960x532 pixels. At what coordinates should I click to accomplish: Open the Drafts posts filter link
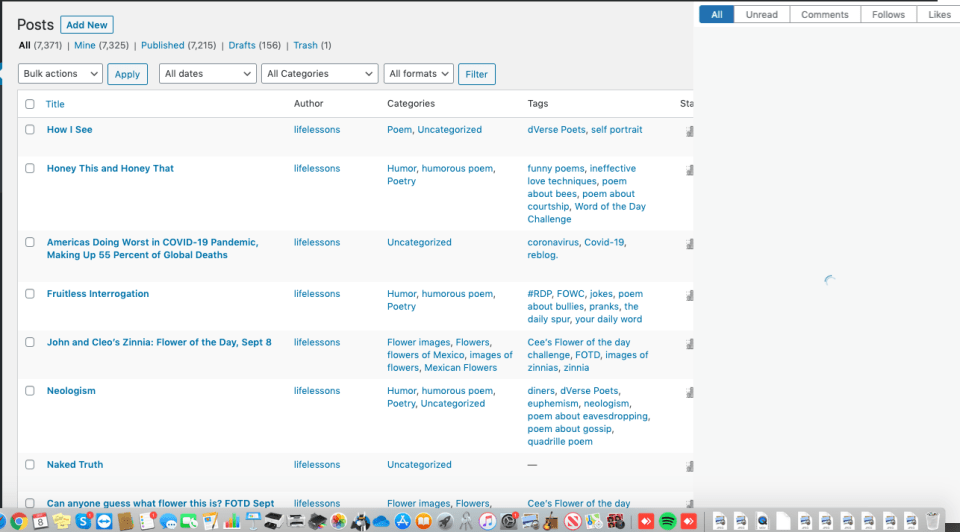pyautogui.click(x=241, y=46)
